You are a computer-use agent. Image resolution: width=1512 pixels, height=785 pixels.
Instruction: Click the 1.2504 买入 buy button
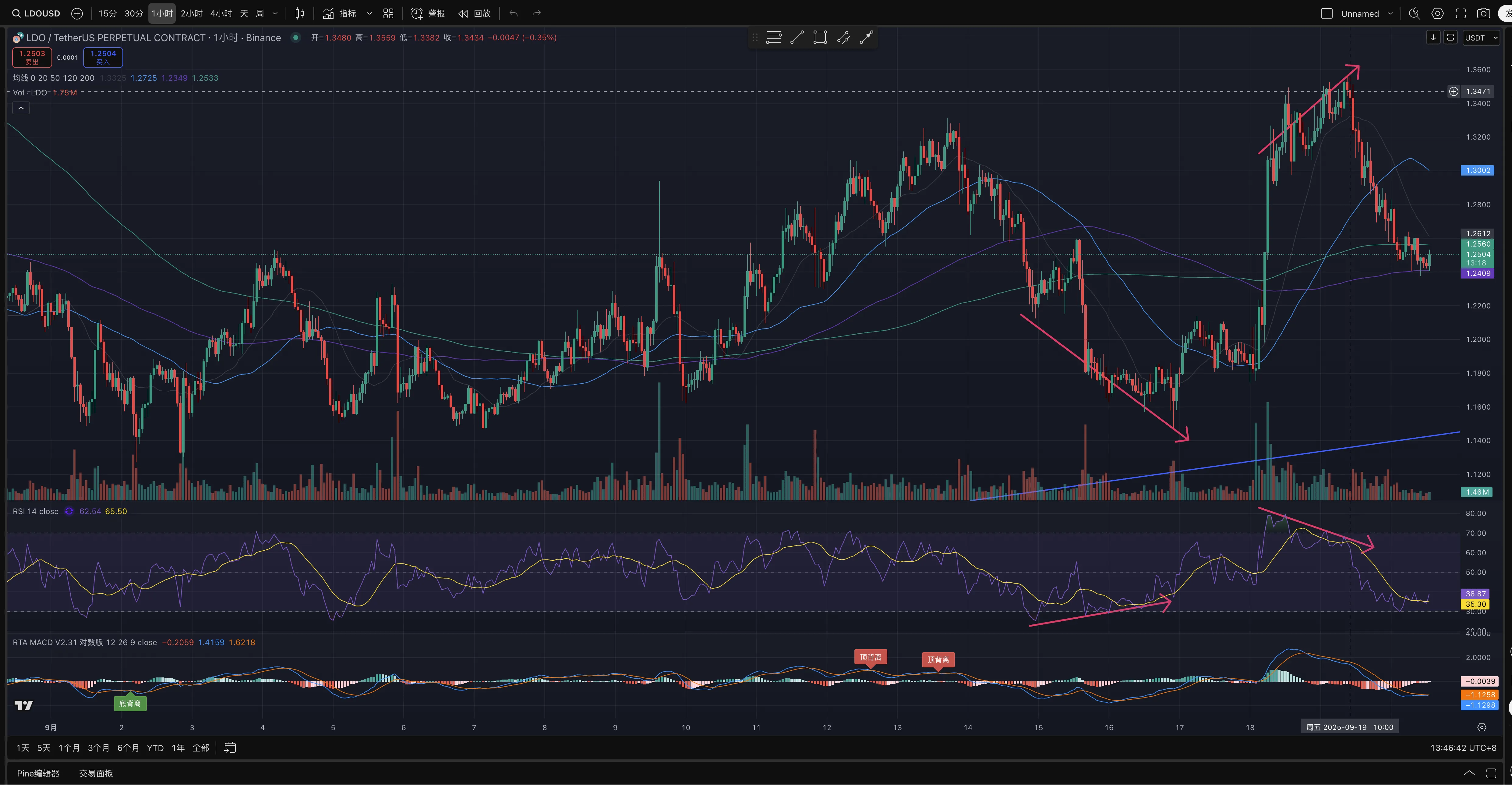(x=103, y=57)
